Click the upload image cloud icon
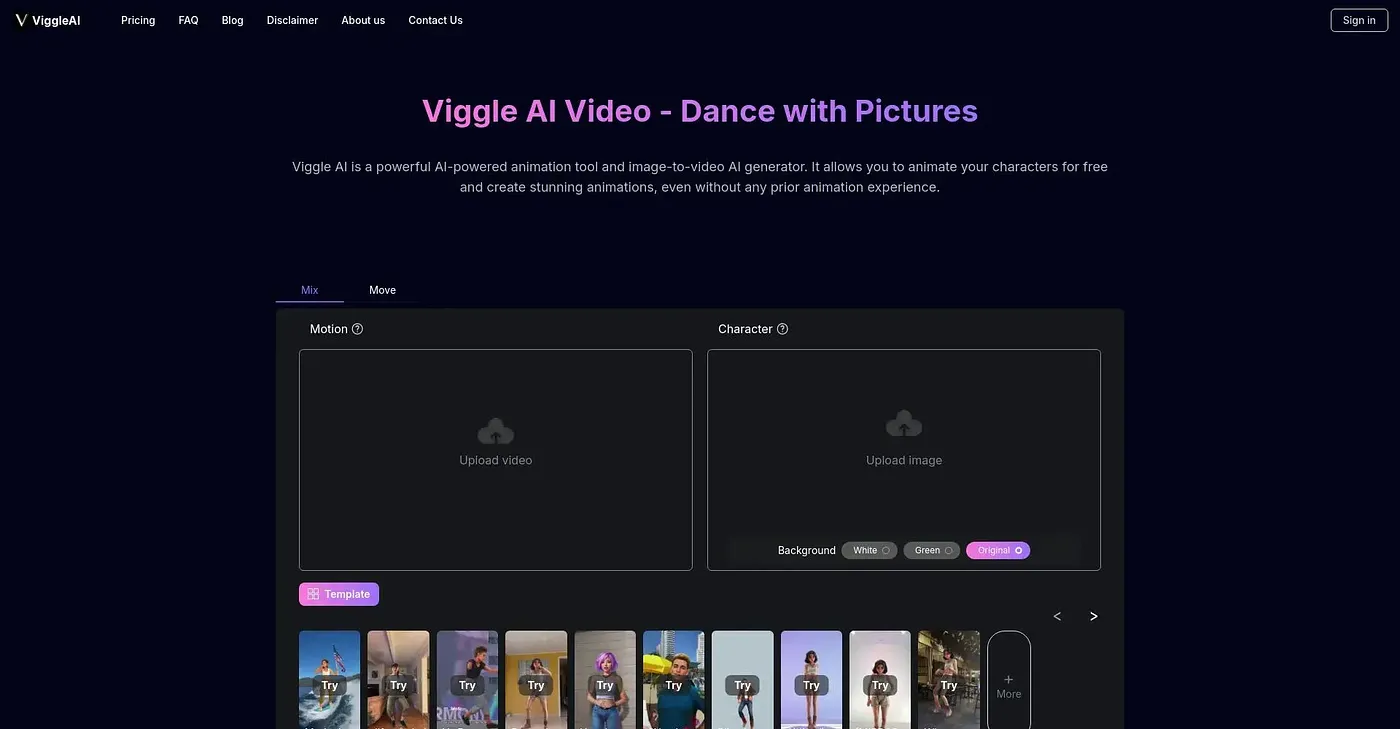Screen dimensions: 1400x729 pos(904,424)
